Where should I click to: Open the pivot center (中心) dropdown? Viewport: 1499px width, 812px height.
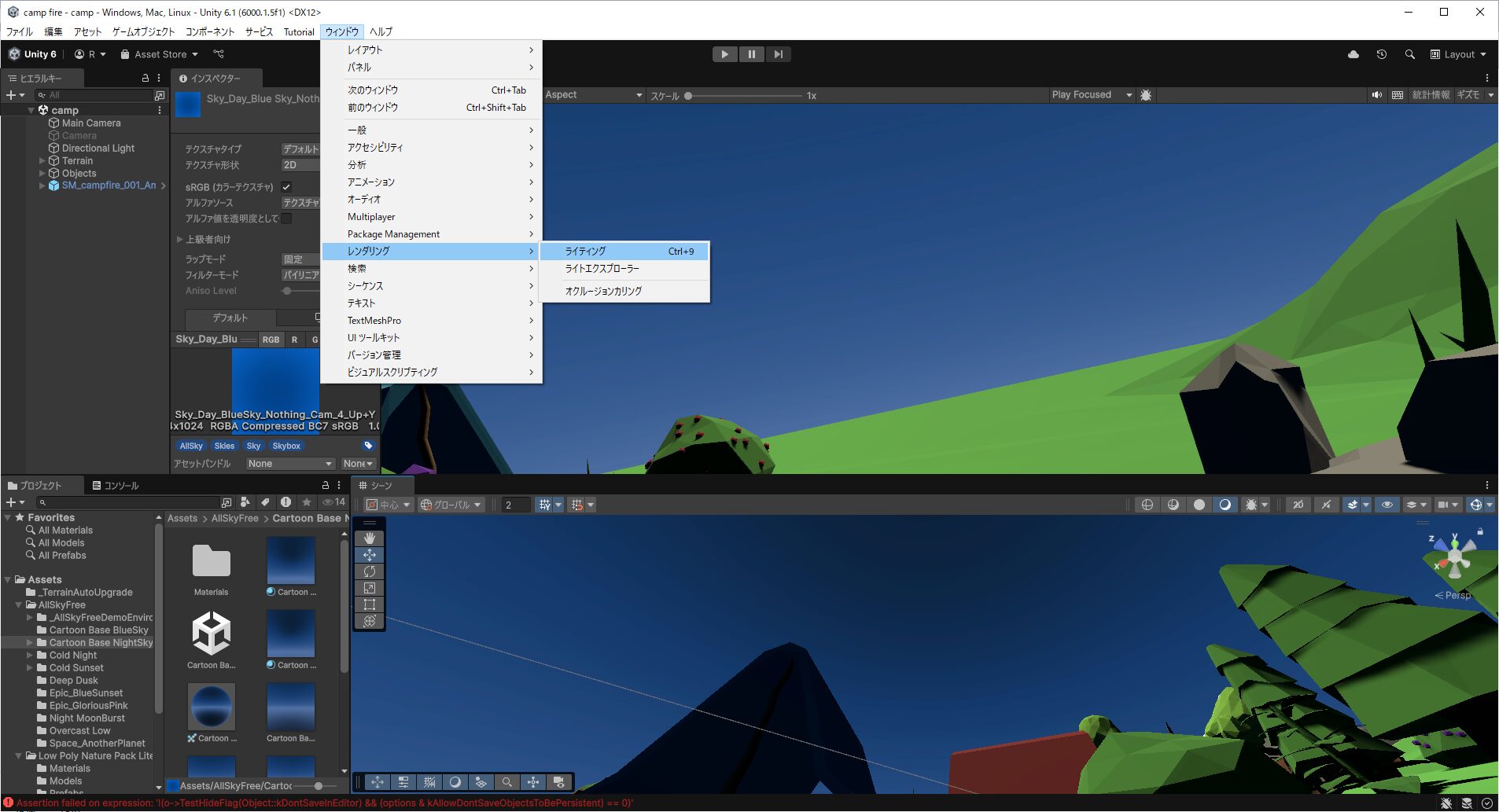pos(389,505)
